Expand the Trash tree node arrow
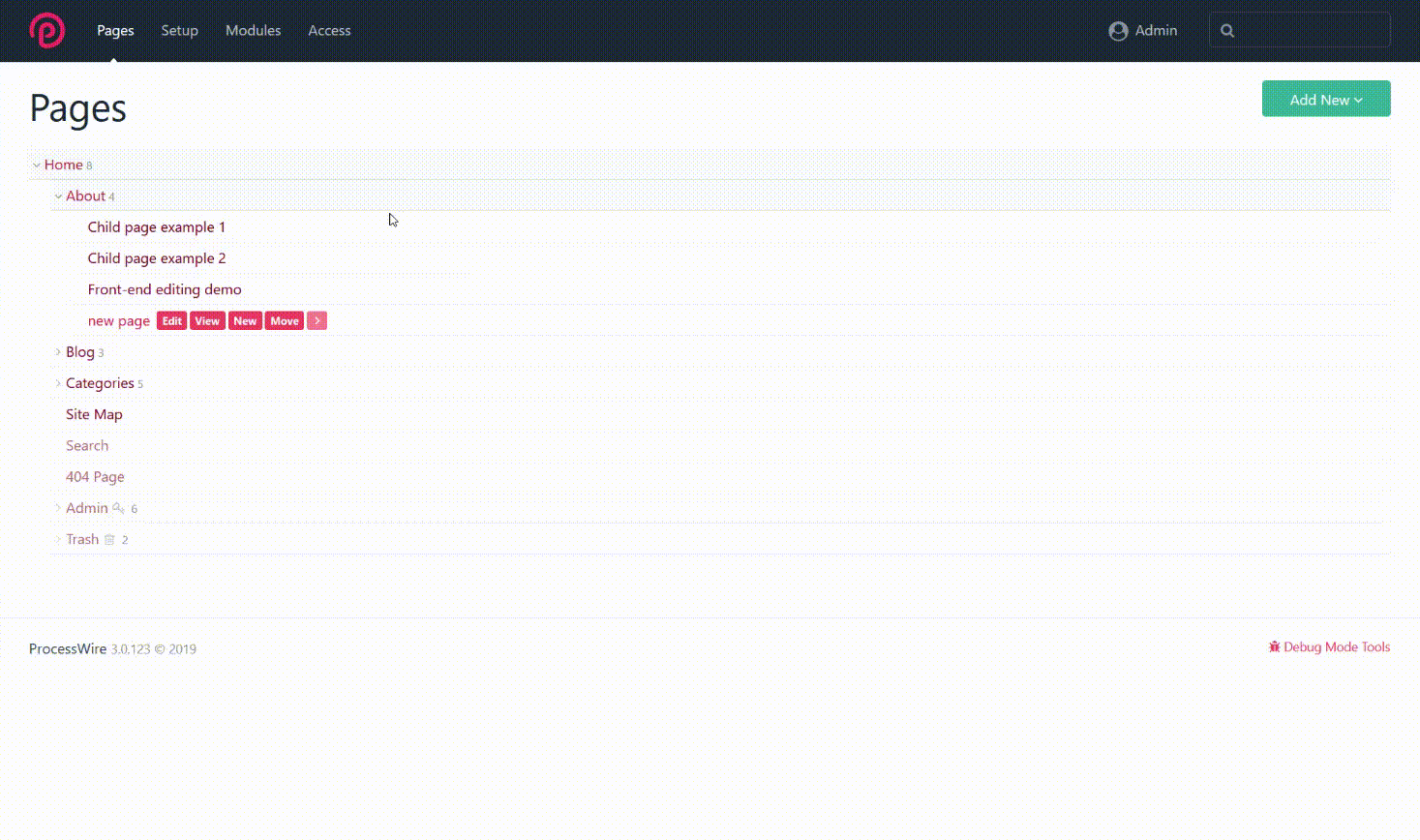This screenshot has width=1420, height=840. coord(58,539)
